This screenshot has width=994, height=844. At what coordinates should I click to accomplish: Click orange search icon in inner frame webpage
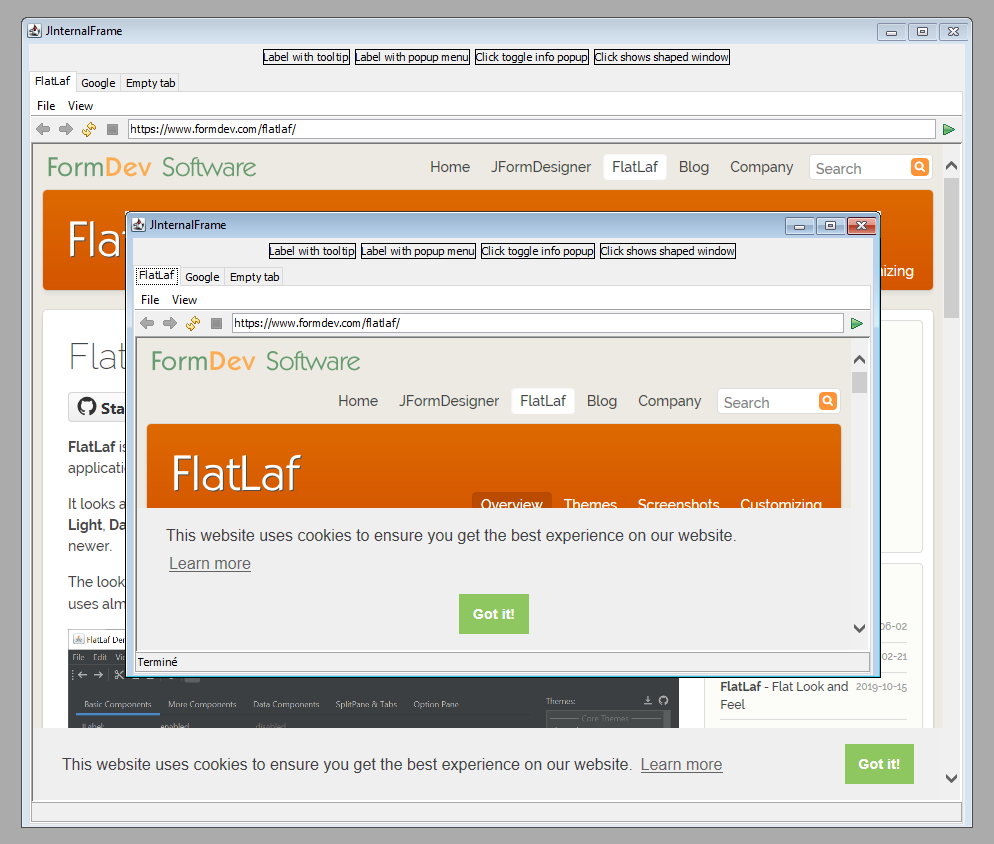pos(828,401)
